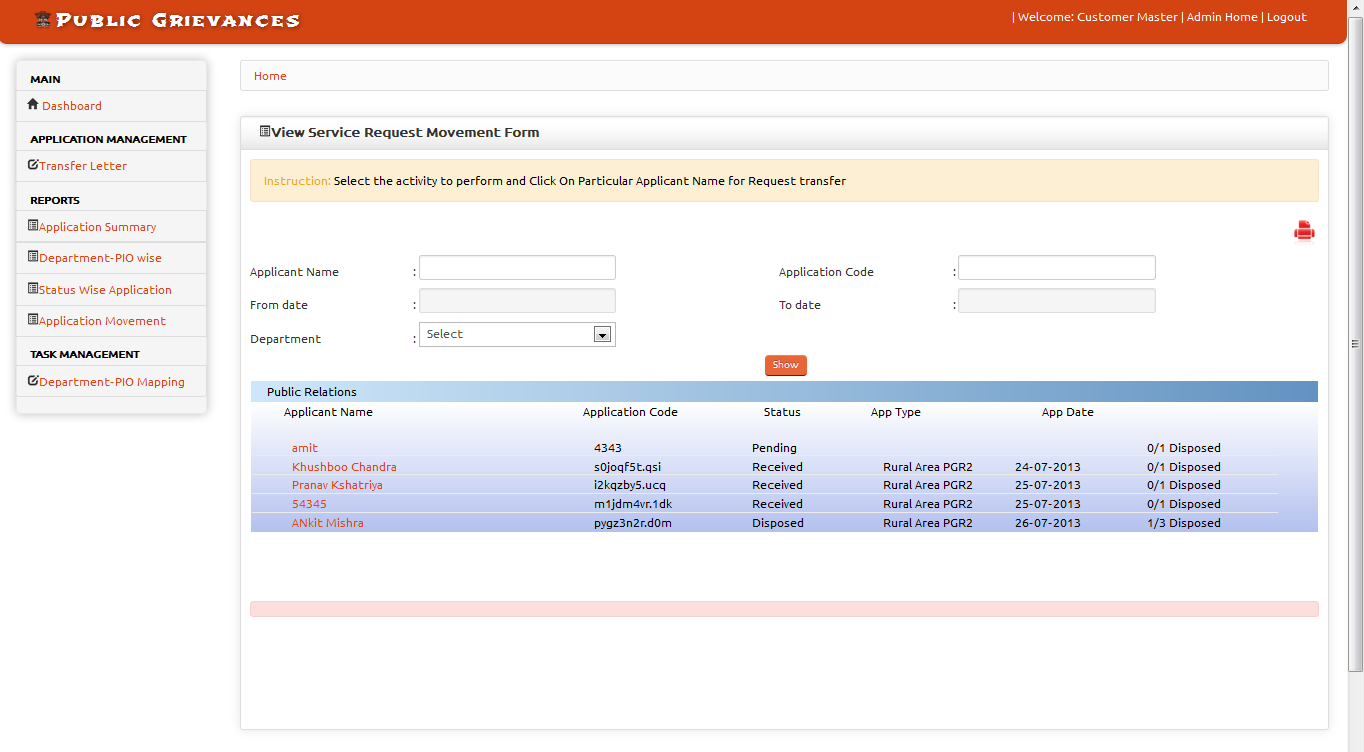Click the list icon beside Department-PIO wise

click(x=33, y=257)
